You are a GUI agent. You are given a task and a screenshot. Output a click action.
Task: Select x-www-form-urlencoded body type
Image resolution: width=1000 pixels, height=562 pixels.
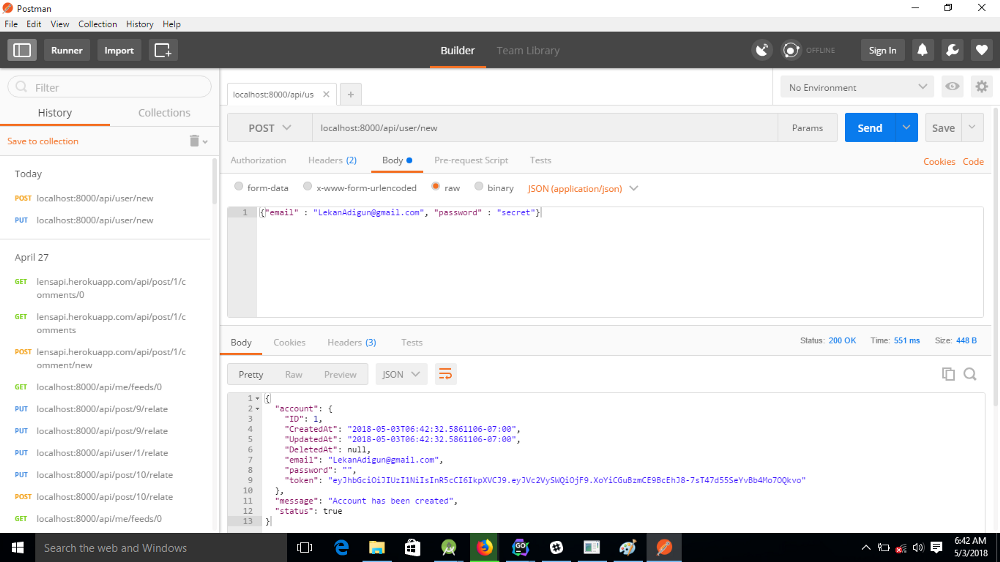pyautogui.click(x=307, y=187)
